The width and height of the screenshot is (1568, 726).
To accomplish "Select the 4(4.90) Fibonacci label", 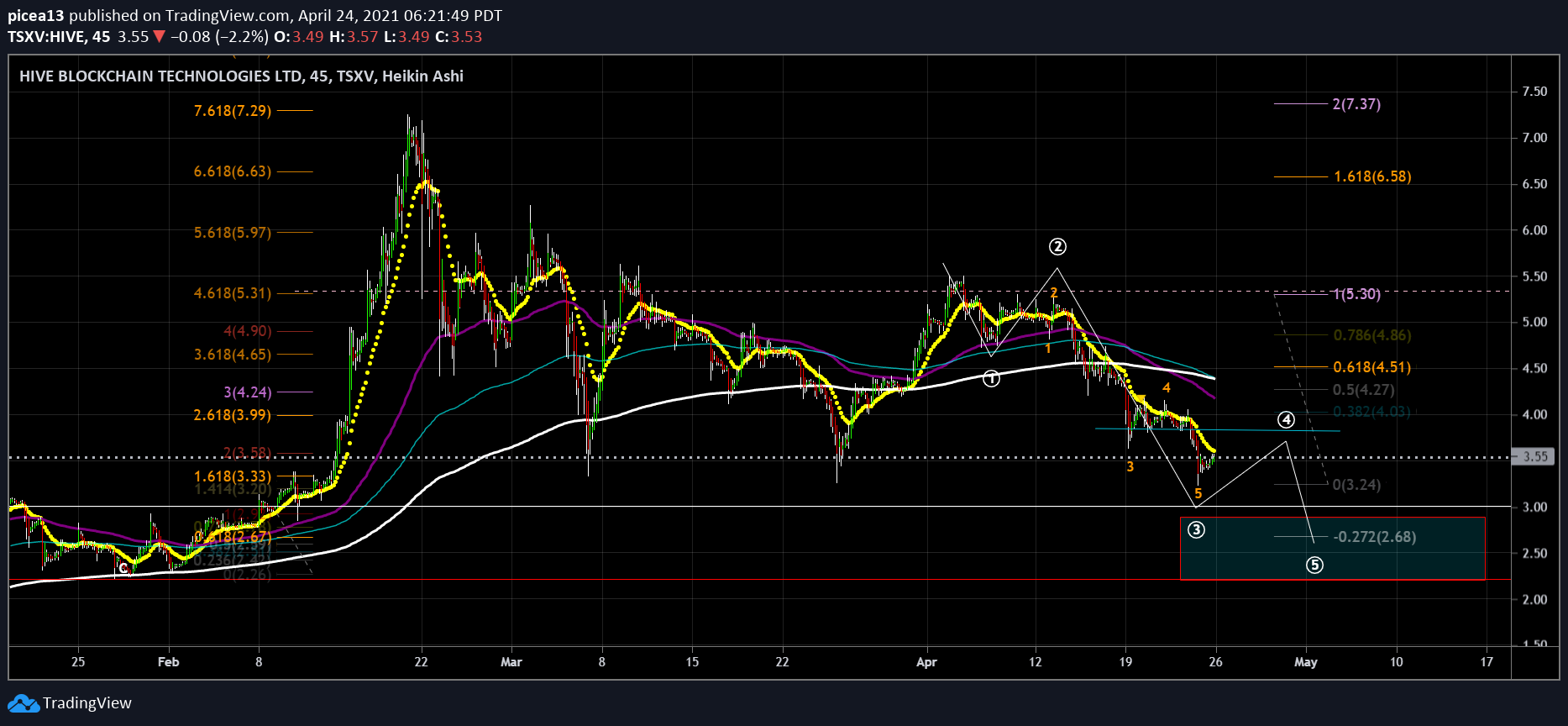I will click(x=248, y=331).
